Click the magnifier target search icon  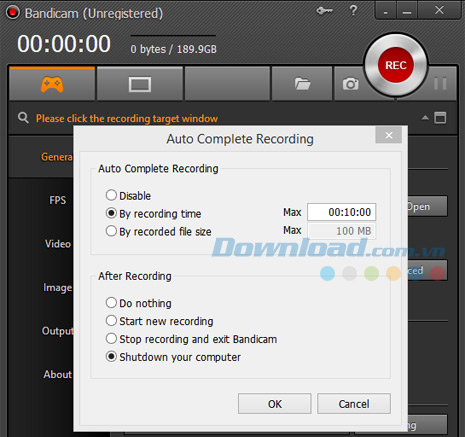pos(23,118)
